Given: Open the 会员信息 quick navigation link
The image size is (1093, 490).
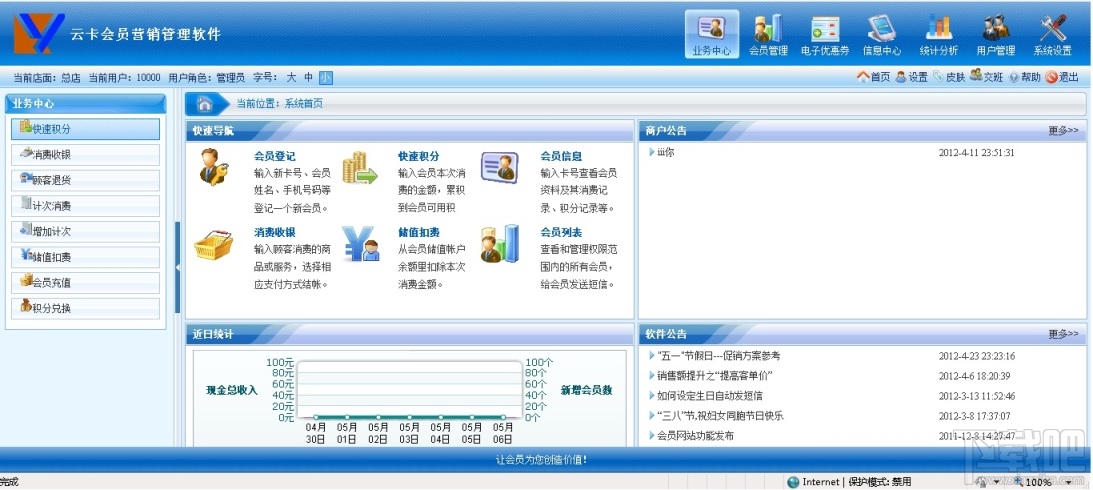Looking at the screenshot, I should tap(561, 156).
